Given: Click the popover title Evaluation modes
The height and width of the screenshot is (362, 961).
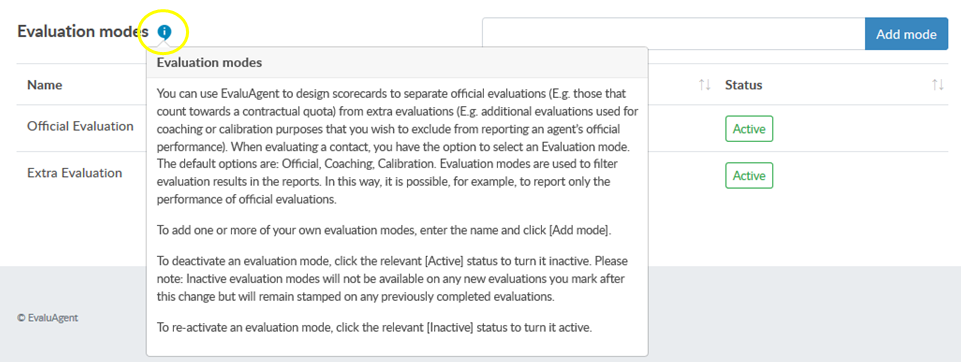Looking at the screenshot, I should coord(210,62).
